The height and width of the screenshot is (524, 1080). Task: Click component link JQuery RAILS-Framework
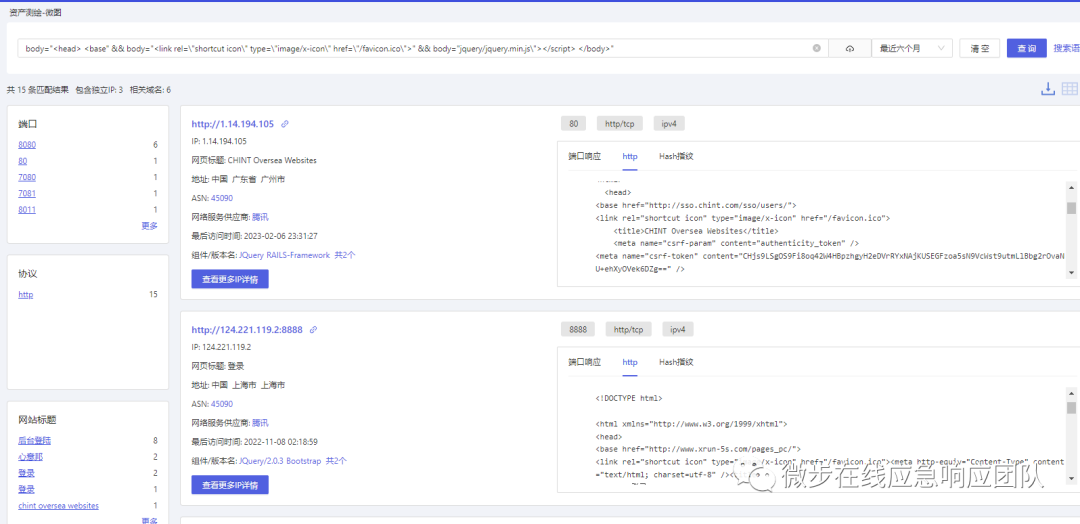tap(284, 255)
